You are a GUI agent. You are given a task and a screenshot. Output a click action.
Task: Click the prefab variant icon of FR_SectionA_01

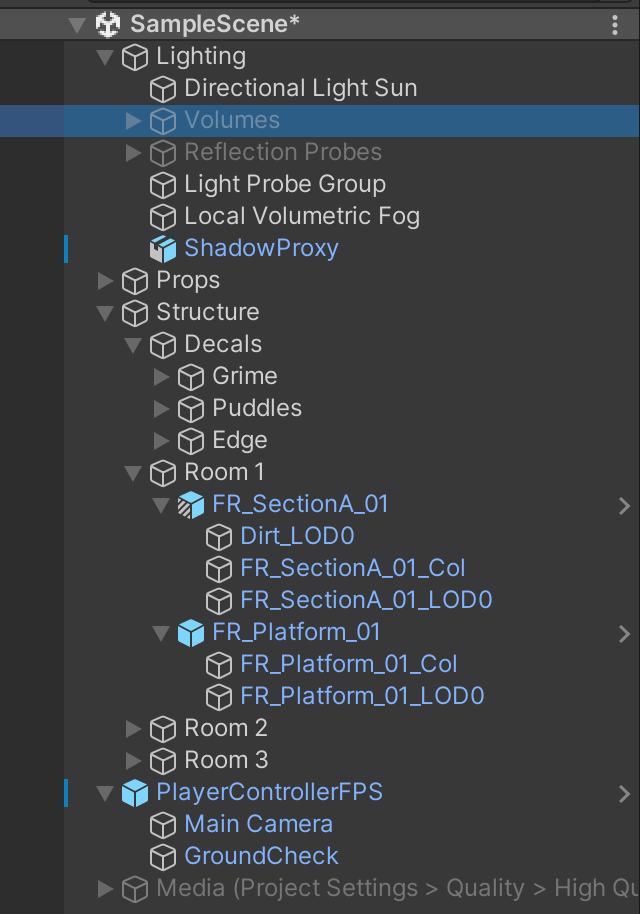(190, 504)
